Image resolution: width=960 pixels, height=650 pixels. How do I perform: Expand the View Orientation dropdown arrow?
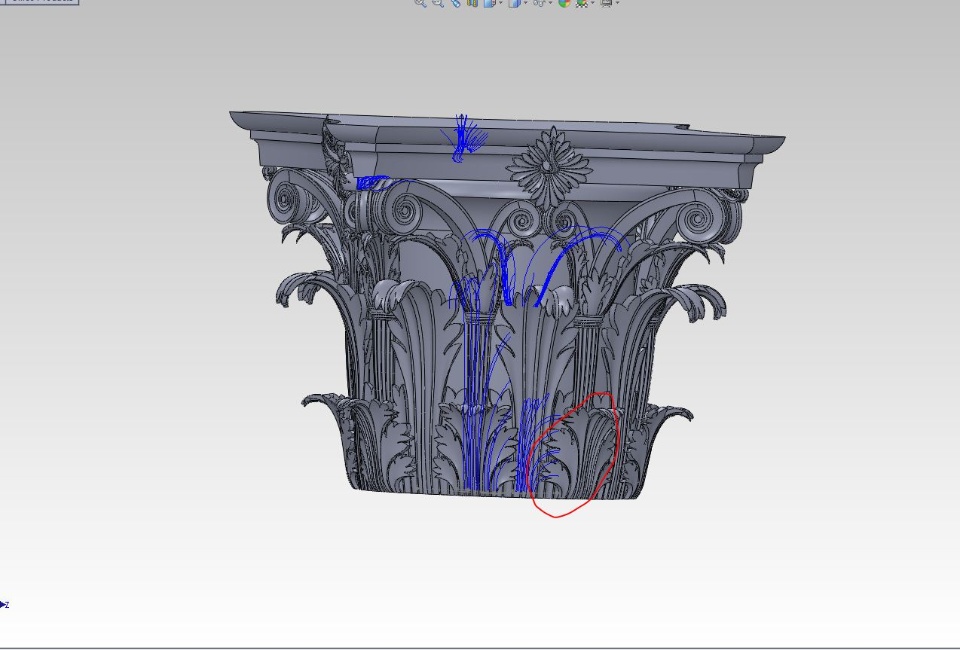501,3
